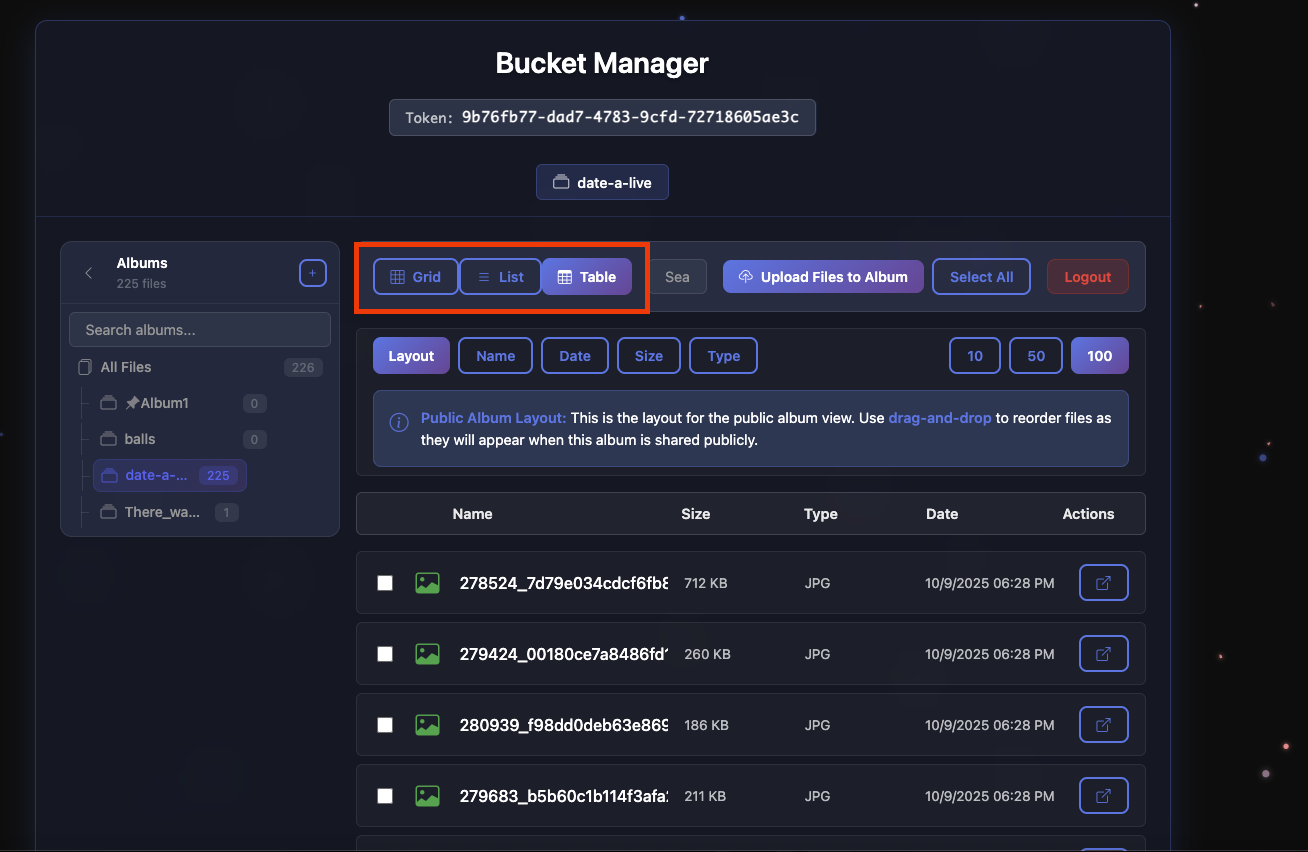Open external link for file 278524_7d79e034
Viewport: 1308px width, 852px height.
coord(1103,583)
